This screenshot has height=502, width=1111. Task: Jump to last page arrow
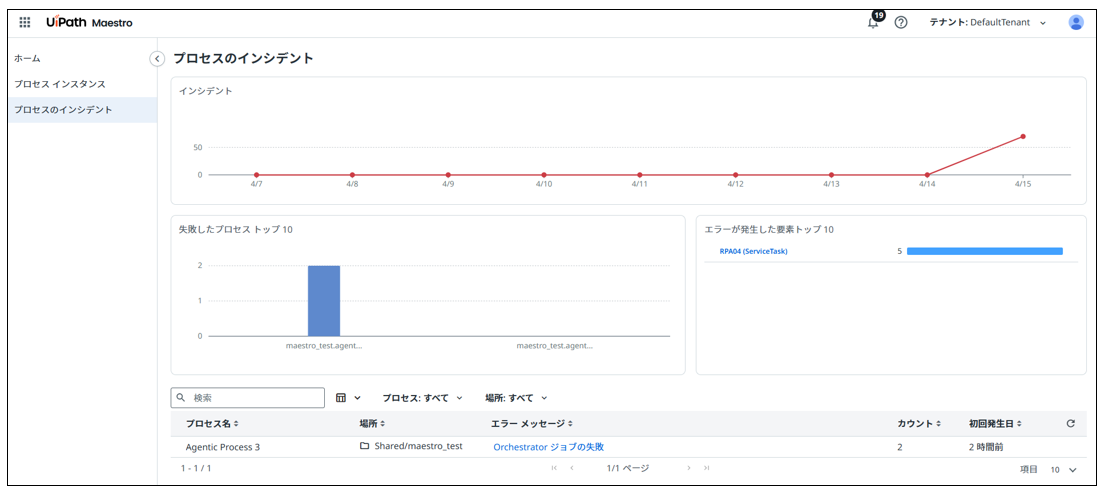[706, 468]
